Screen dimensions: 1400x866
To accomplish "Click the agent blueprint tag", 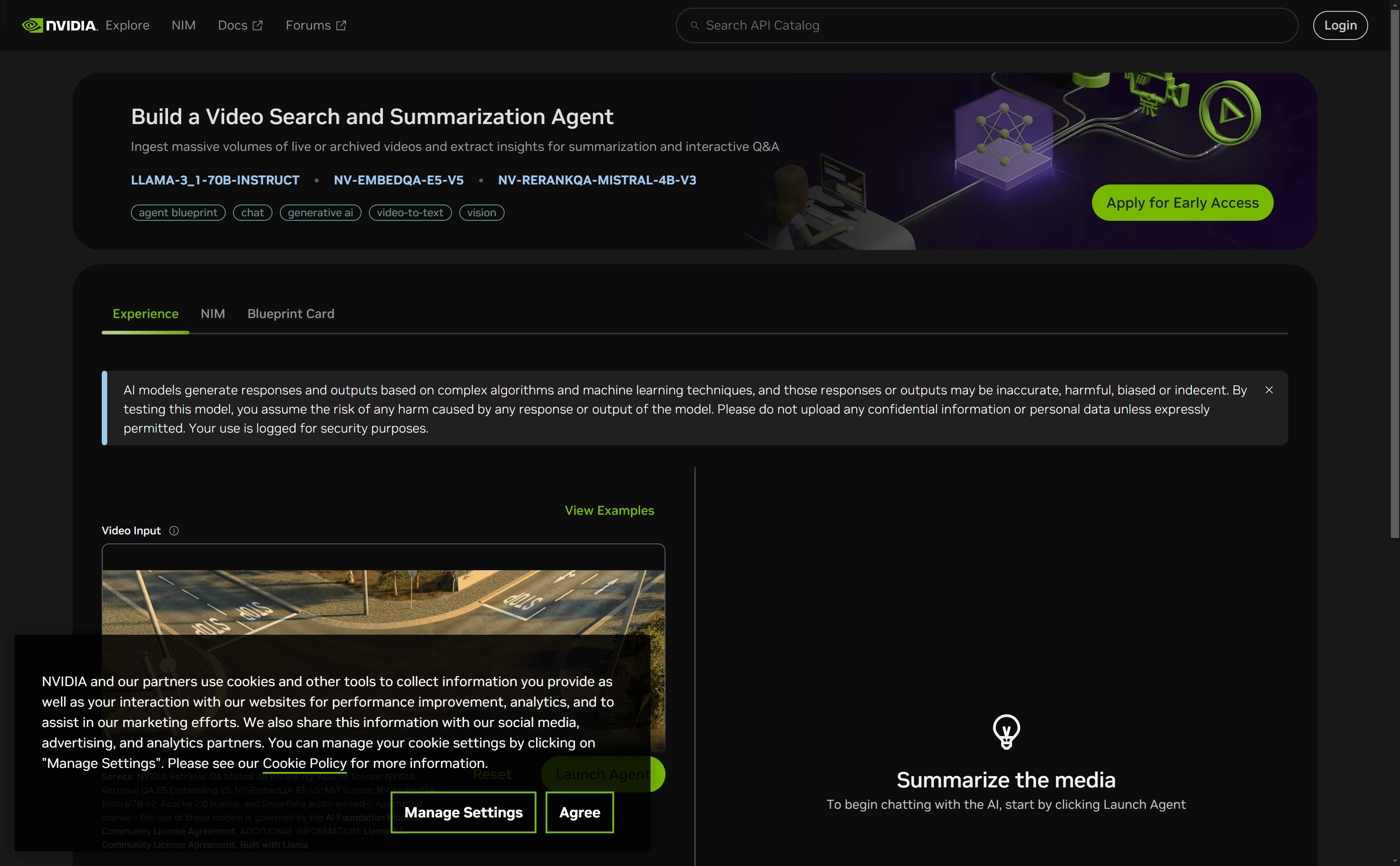I will tap(178, 213).
